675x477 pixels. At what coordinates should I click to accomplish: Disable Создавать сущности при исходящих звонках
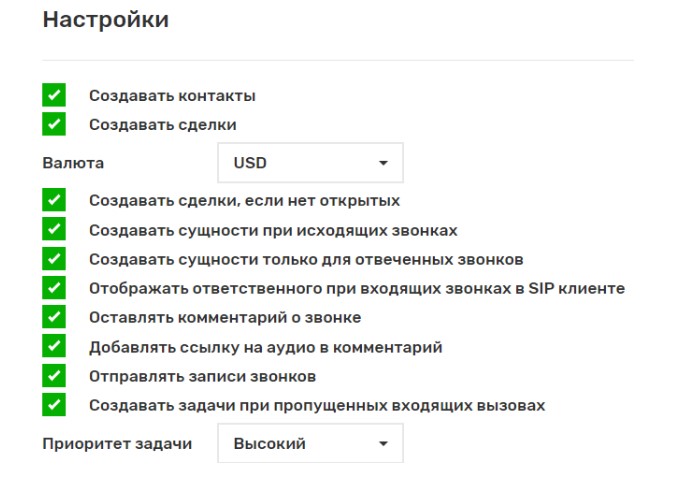point(54,230)
